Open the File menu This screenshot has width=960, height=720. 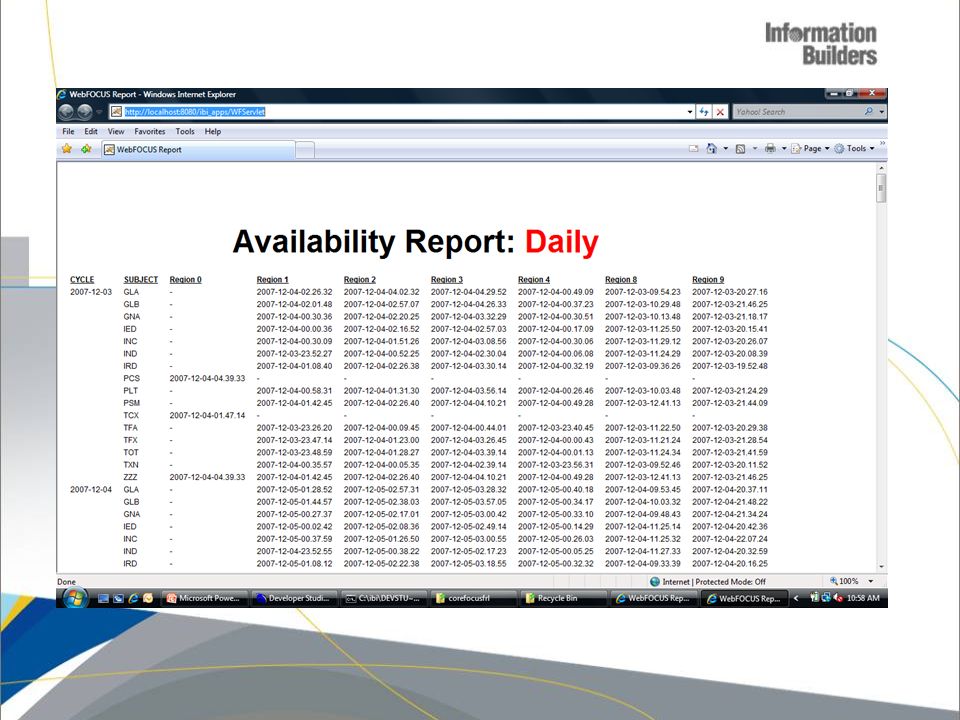coord(68,131)
